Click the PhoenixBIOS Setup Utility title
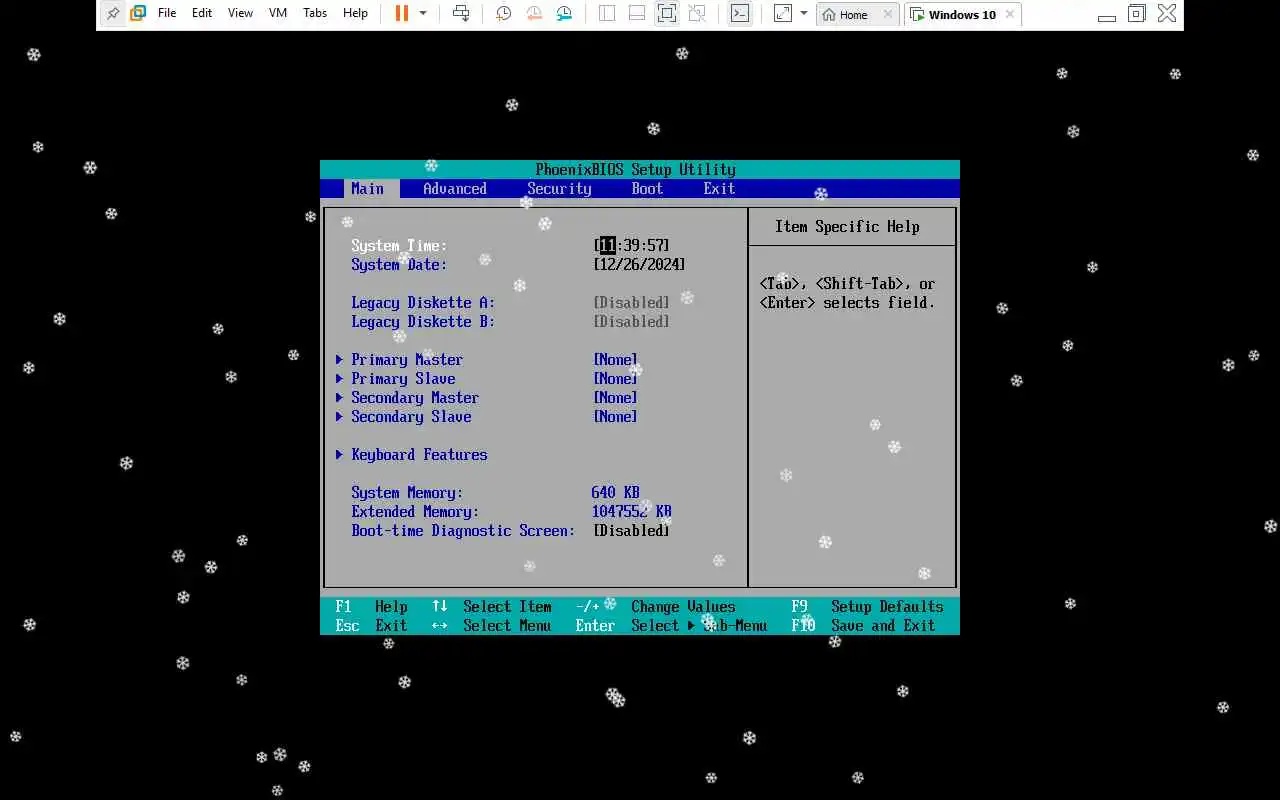The height and width of the screenshot is (800, 1280). pyautogui.click(x=635, y=169)
